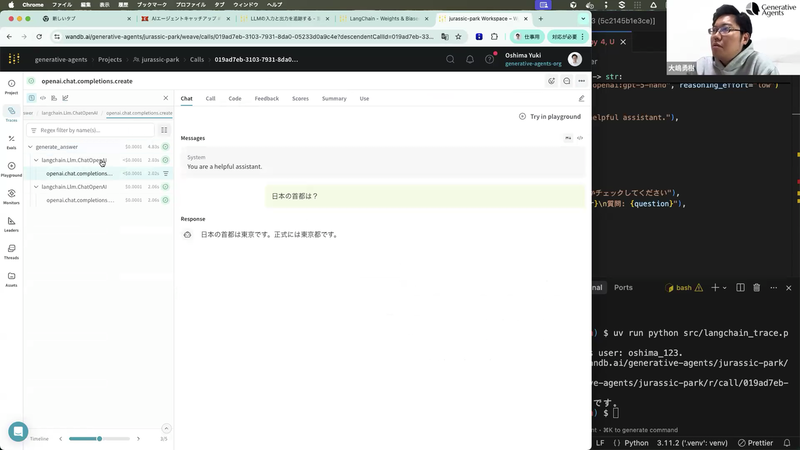Toggle the trace column layout button
Viewport: 800px width, 450px height.
[x=164, y=130]
